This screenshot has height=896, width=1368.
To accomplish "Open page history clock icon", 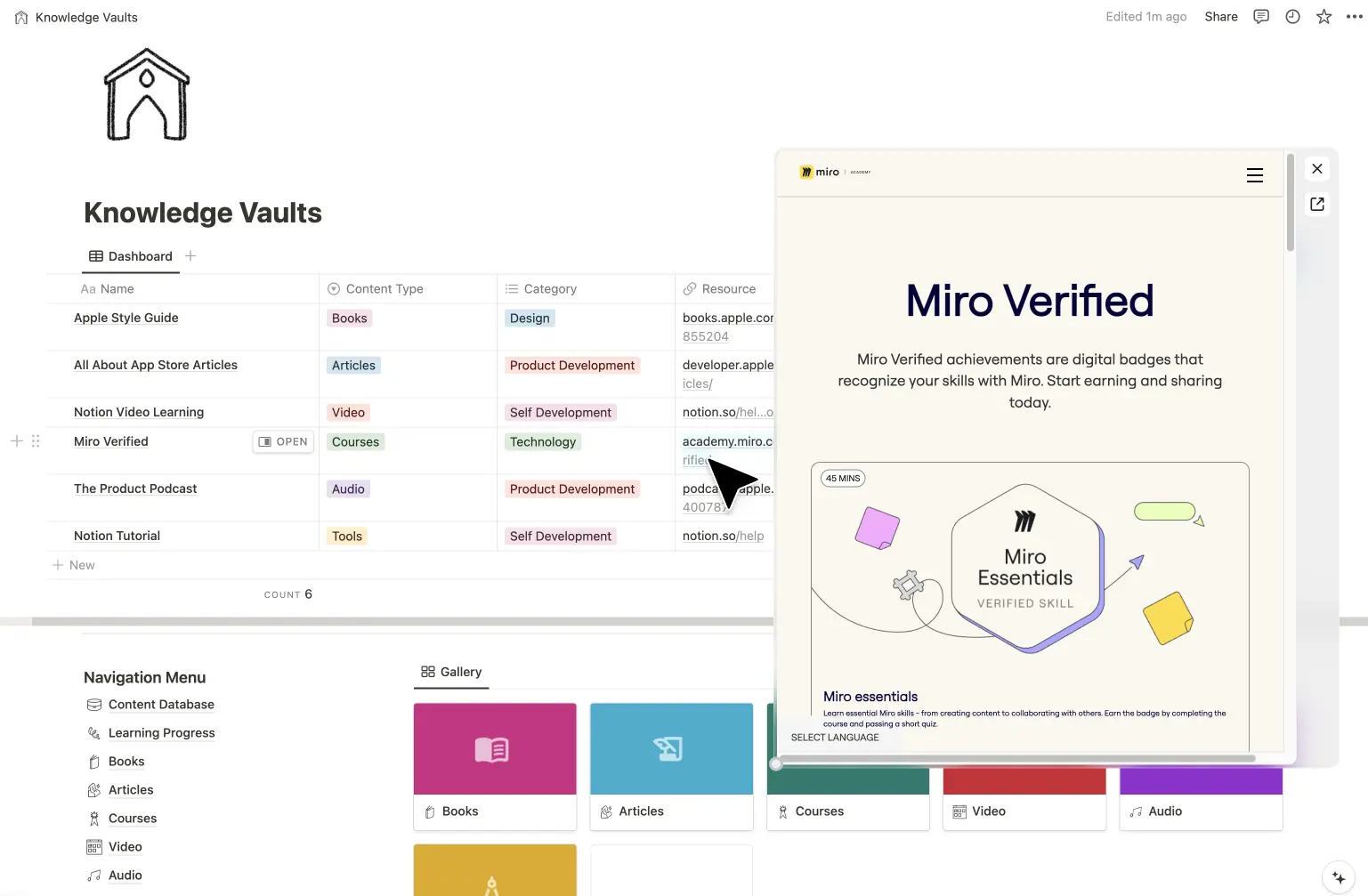I will click(x=1292, y=17).
